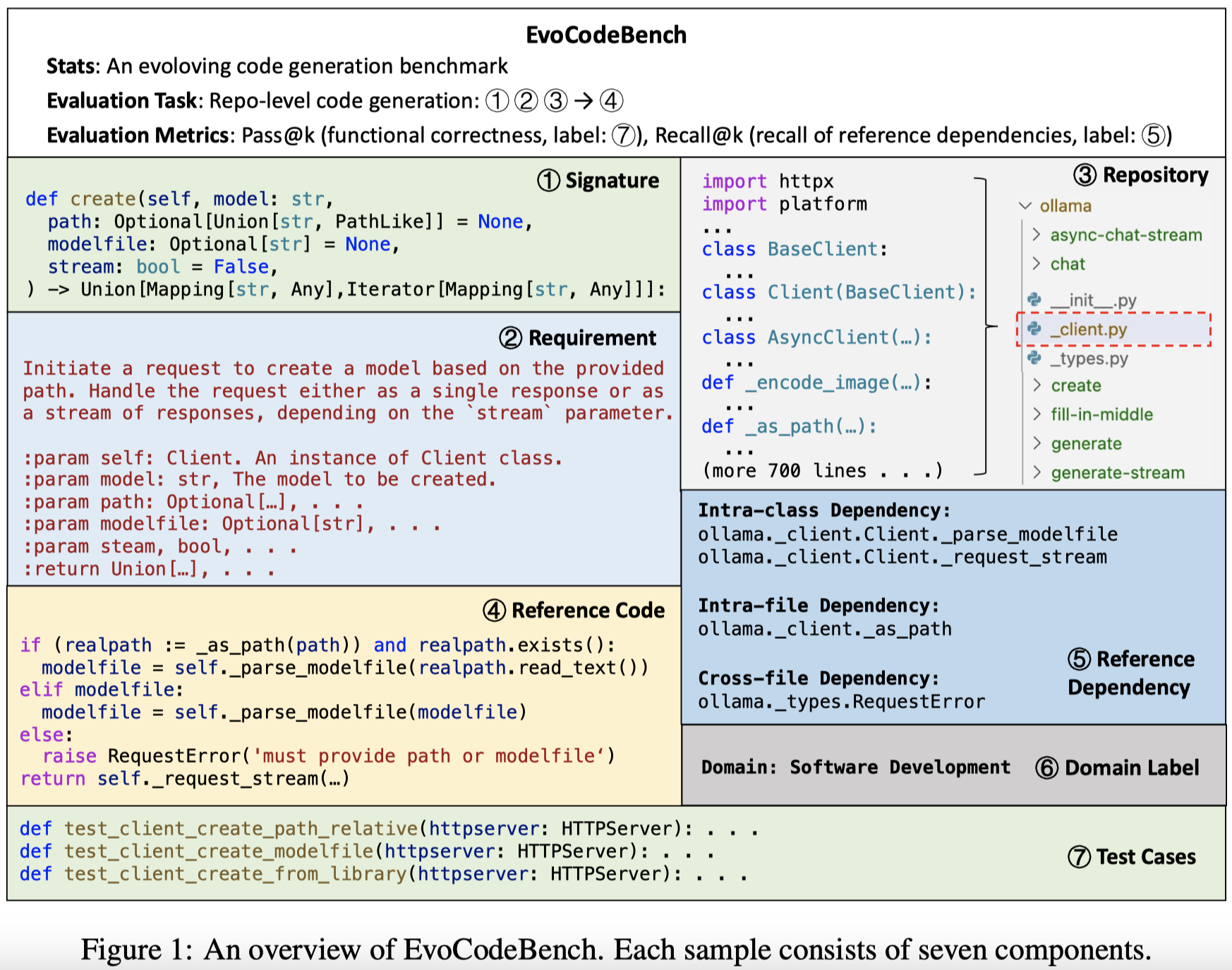Click the Python icon beside __init__.py
Image resolution: width=1232 pixels, height=970 pixels.
point(1034,300)
